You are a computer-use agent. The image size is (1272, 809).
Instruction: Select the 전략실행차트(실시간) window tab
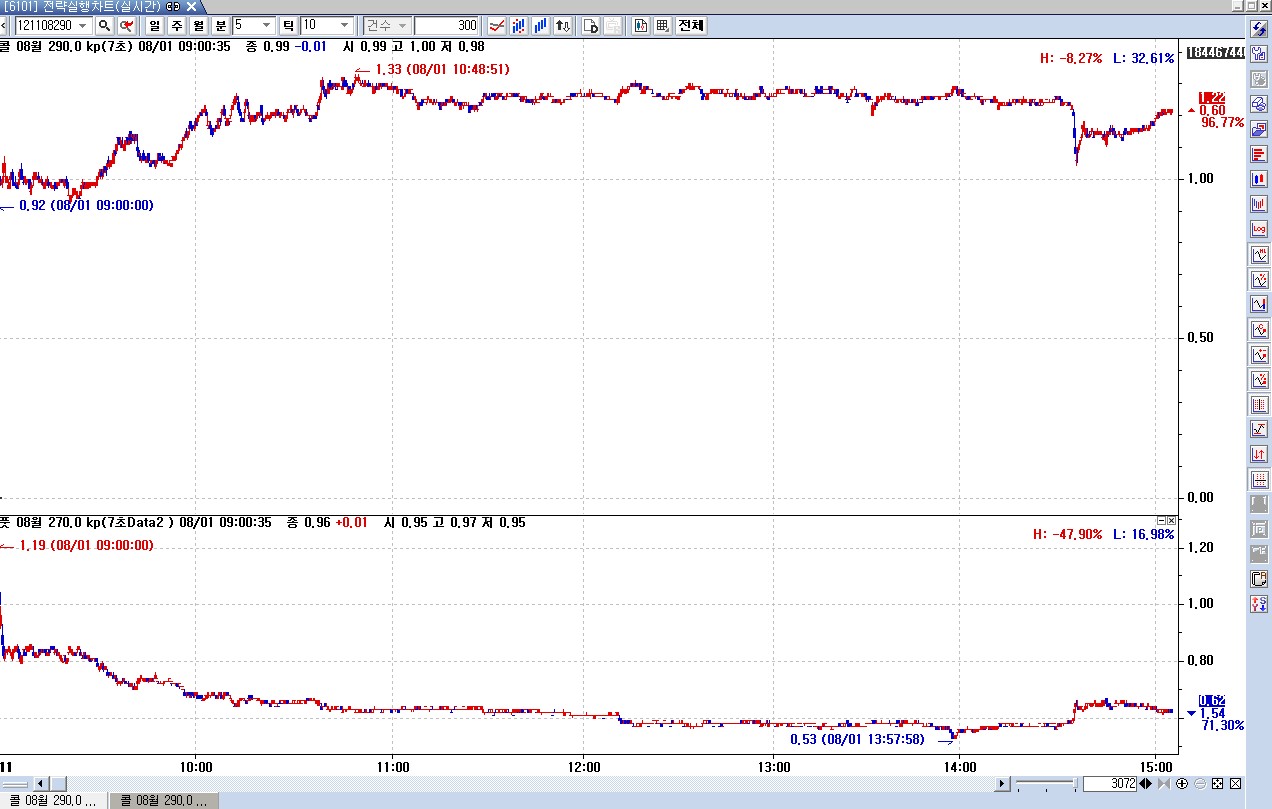100,6
